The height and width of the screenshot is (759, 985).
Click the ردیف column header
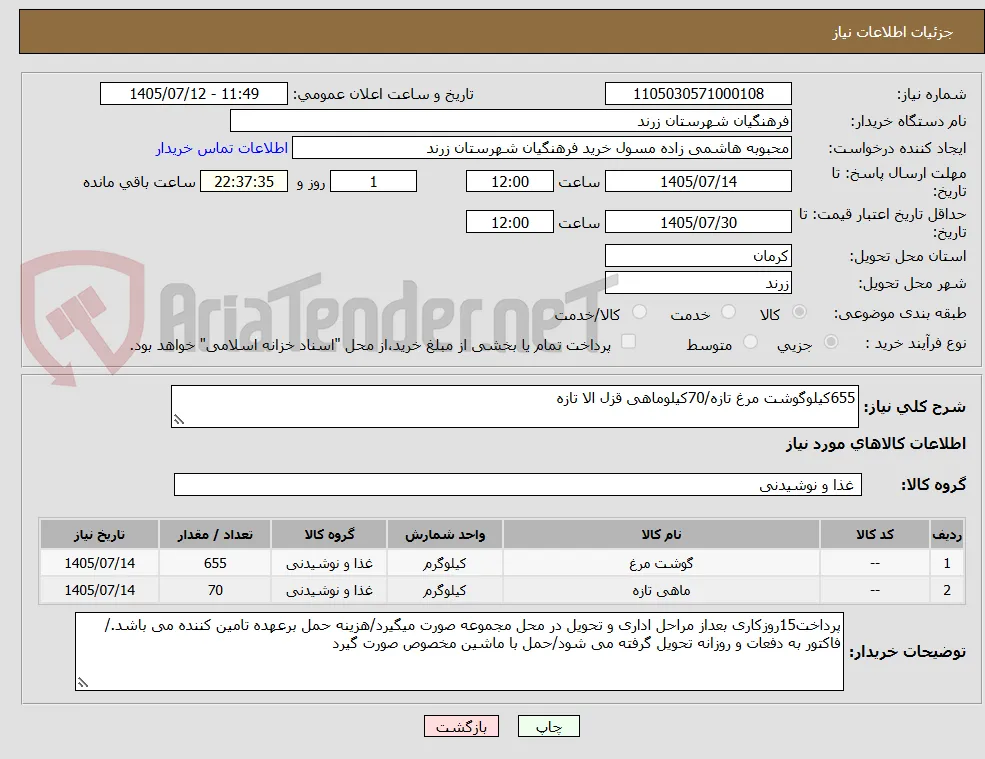[x=947, y=535]
